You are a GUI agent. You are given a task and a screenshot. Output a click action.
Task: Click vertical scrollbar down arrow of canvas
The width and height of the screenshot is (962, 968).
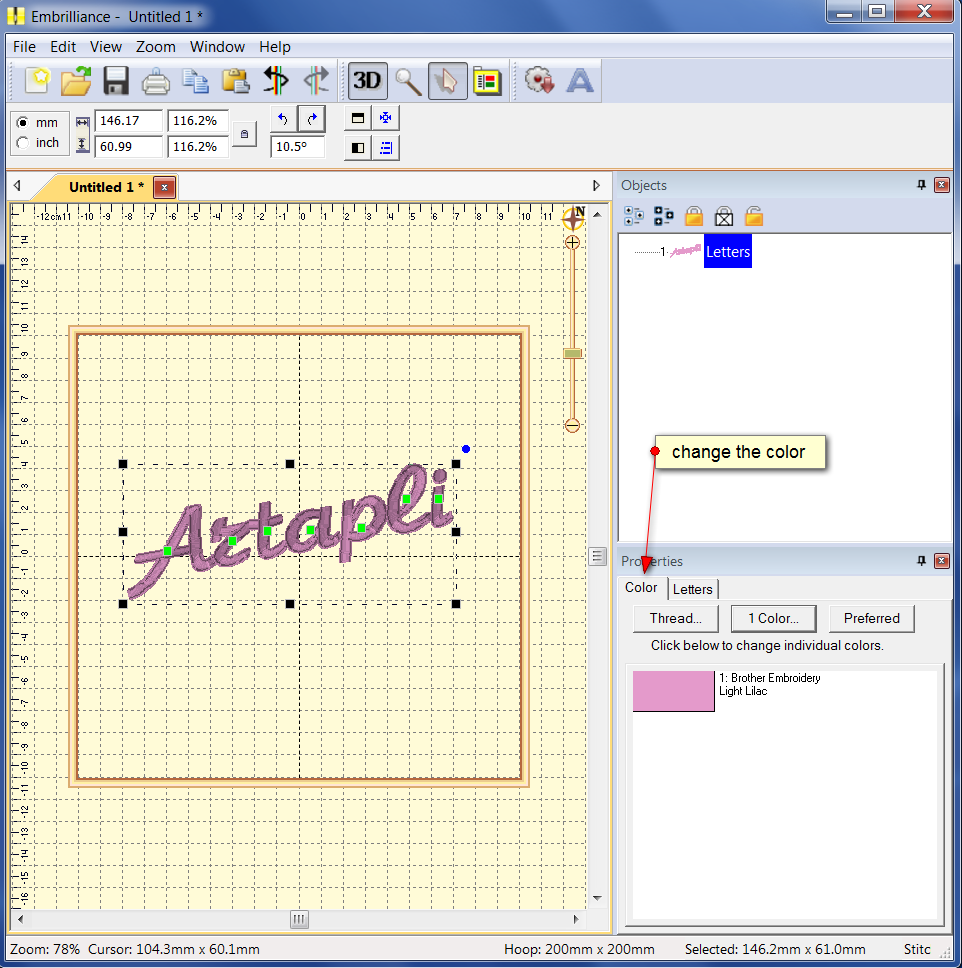coord(597,898)
